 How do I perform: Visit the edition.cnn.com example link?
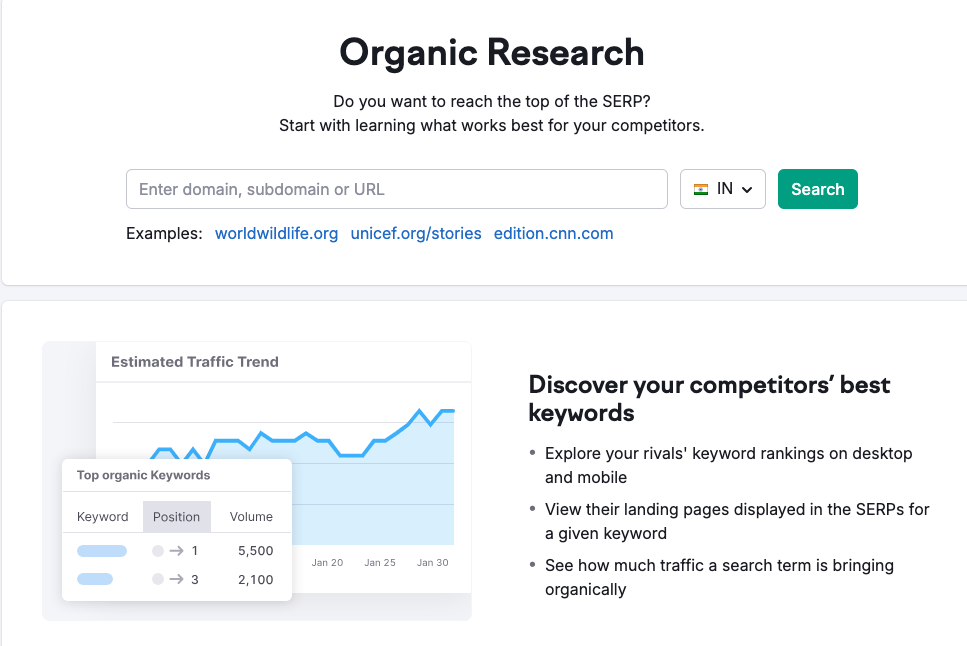click(553, 233)
